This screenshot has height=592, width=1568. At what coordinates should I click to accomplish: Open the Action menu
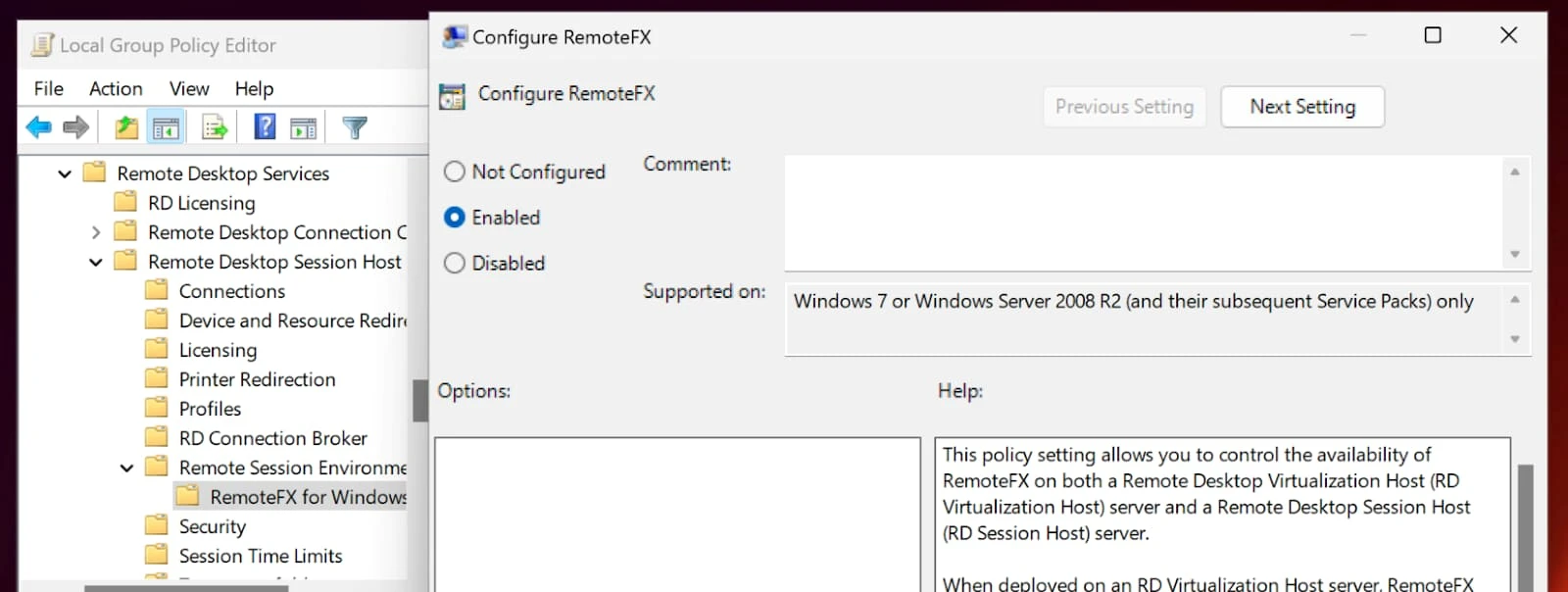coord(116,89)
